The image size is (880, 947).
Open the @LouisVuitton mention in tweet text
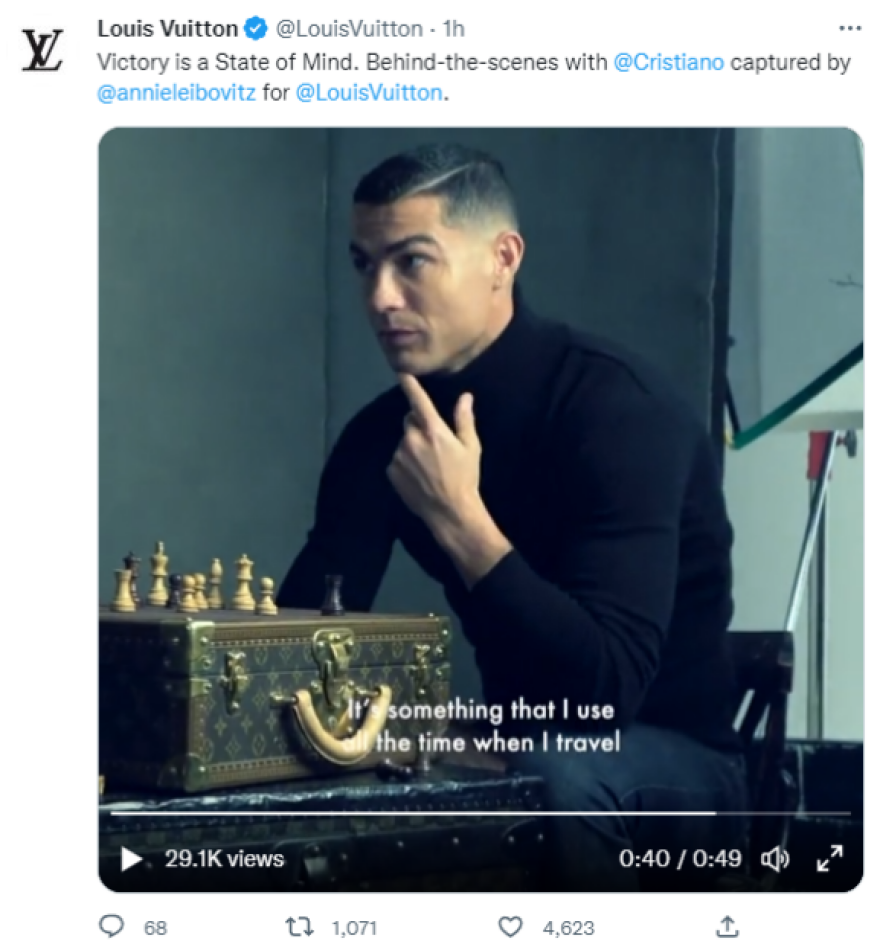click(369, 92)
